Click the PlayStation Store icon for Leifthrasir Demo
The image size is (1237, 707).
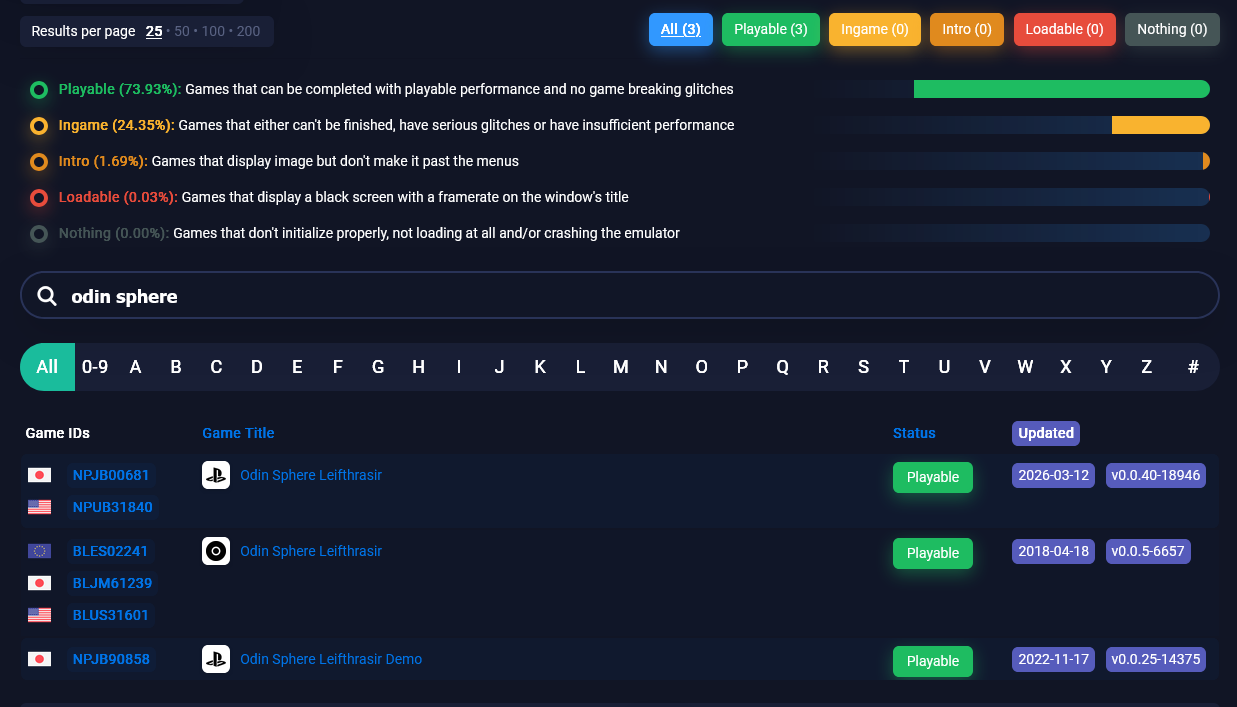216,659
